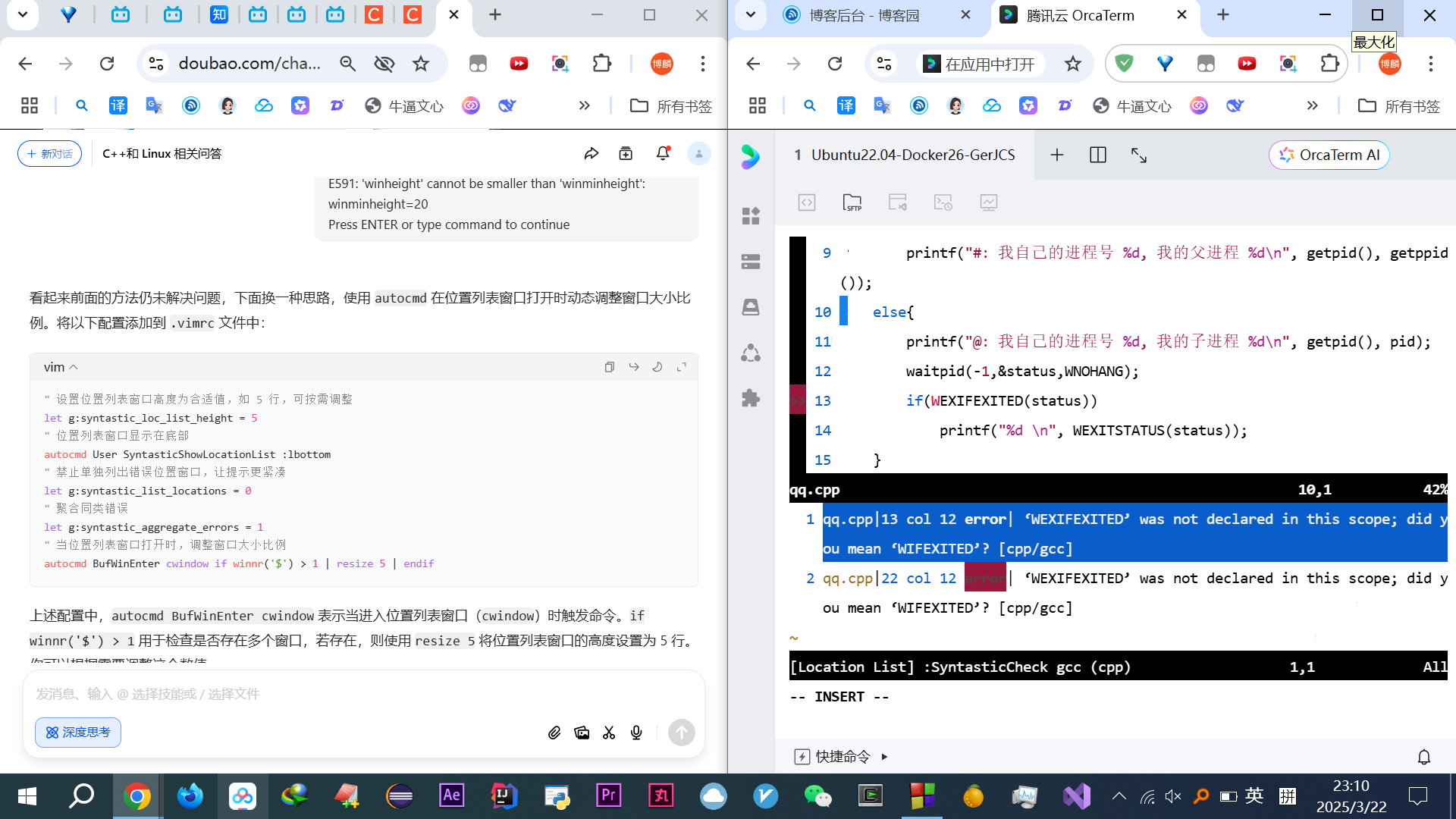Click the green shield extension in right browser
1456x819 pixels.
[x=1125, y=64]
